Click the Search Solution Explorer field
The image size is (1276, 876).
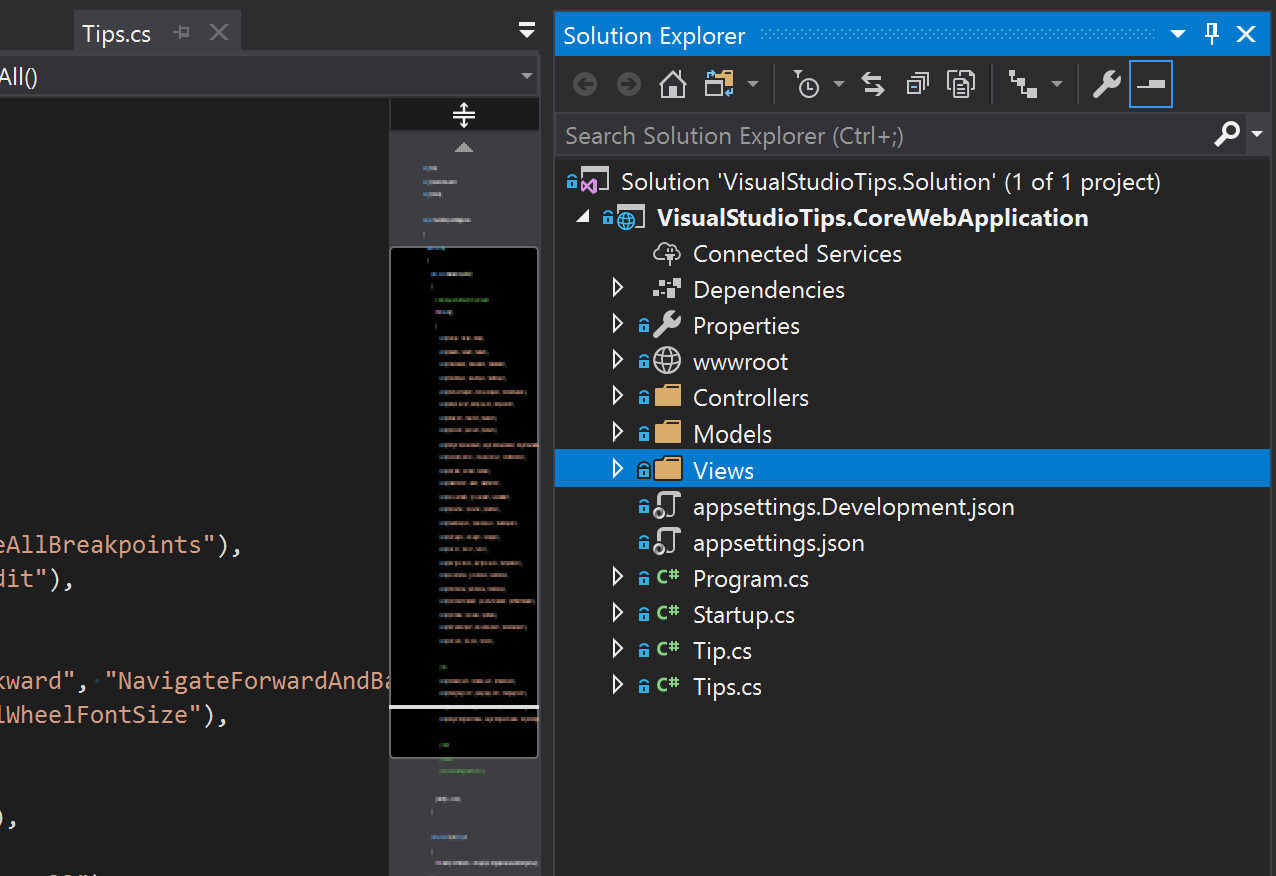coord(885,135)
